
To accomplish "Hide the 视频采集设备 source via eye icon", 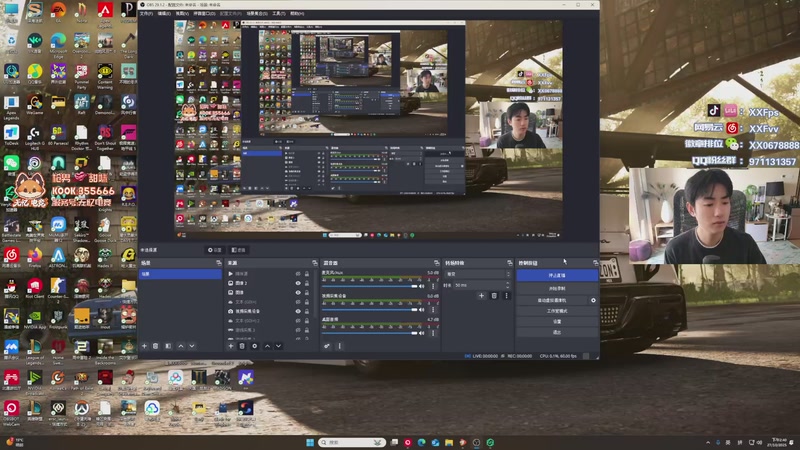I will pyautogui.click(x=298, y=311).
